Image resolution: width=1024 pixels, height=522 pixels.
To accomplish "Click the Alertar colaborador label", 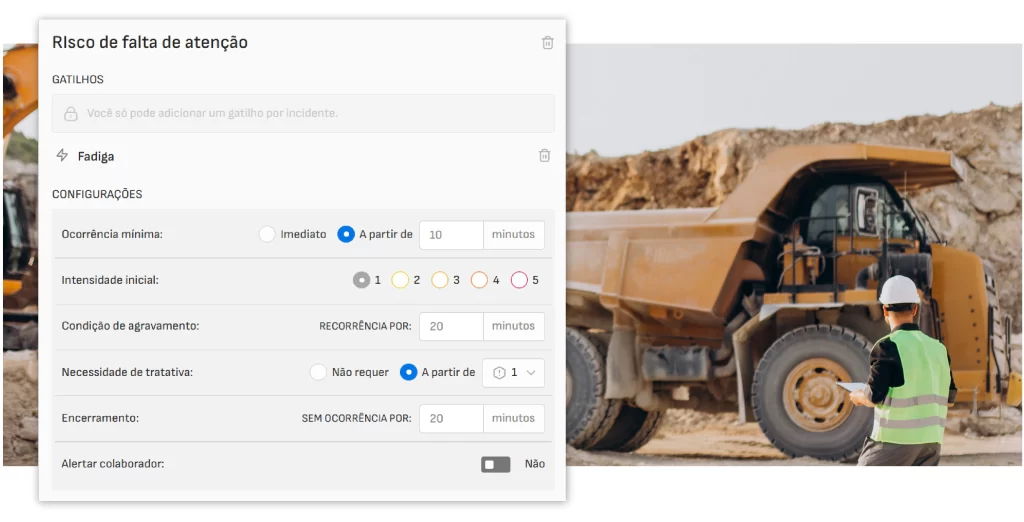I will [x=112, y=465].
